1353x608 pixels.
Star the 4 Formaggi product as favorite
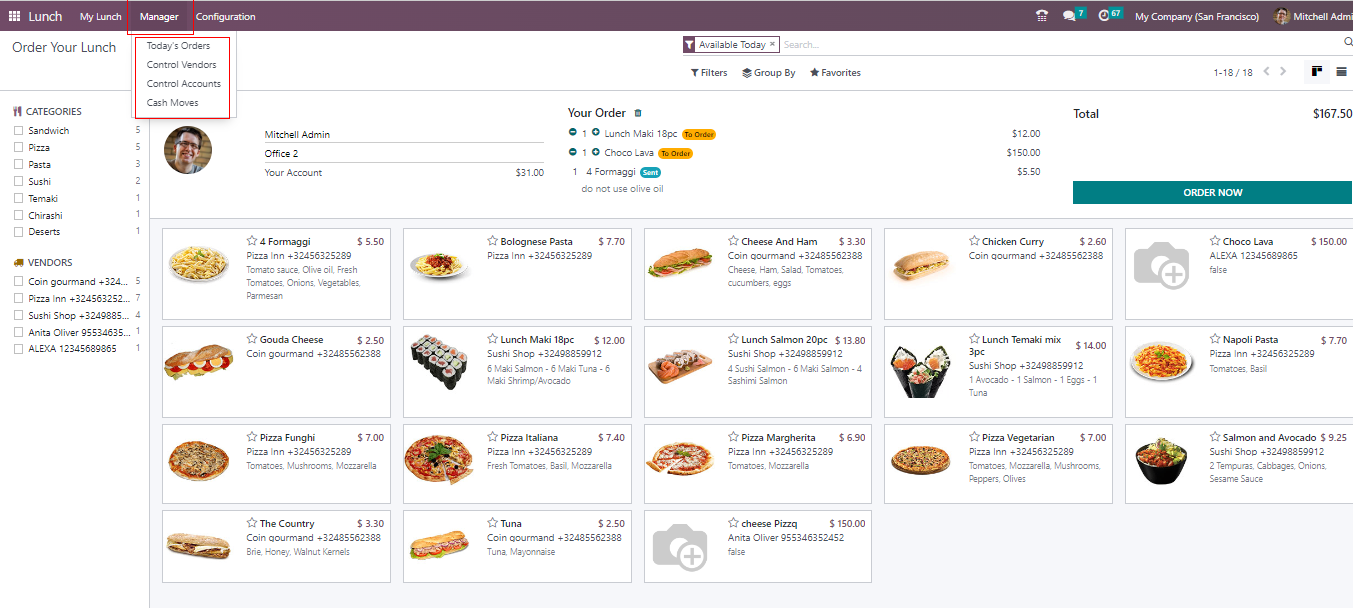coord(252,241)
